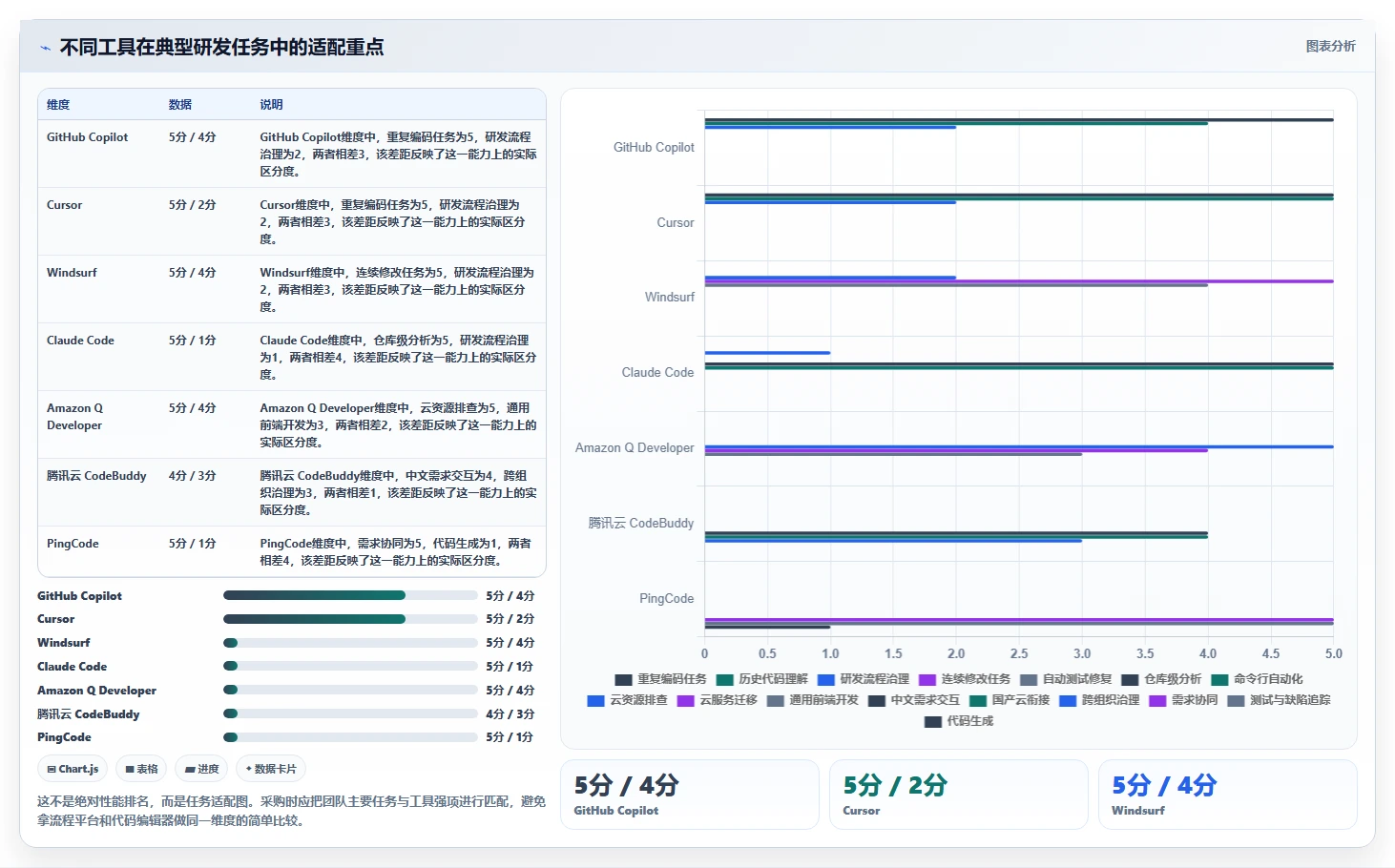This screenshot has width=1395, height=868.
Task: Click the Claude Code description text in table
Action: [x=398, y=358]
